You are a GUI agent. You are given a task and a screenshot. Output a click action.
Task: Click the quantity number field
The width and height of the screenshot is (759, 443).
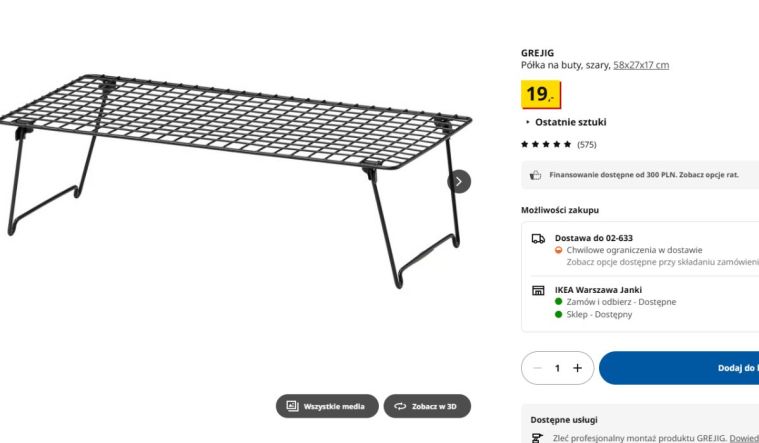pyautogui.click(x=558, y=368)
